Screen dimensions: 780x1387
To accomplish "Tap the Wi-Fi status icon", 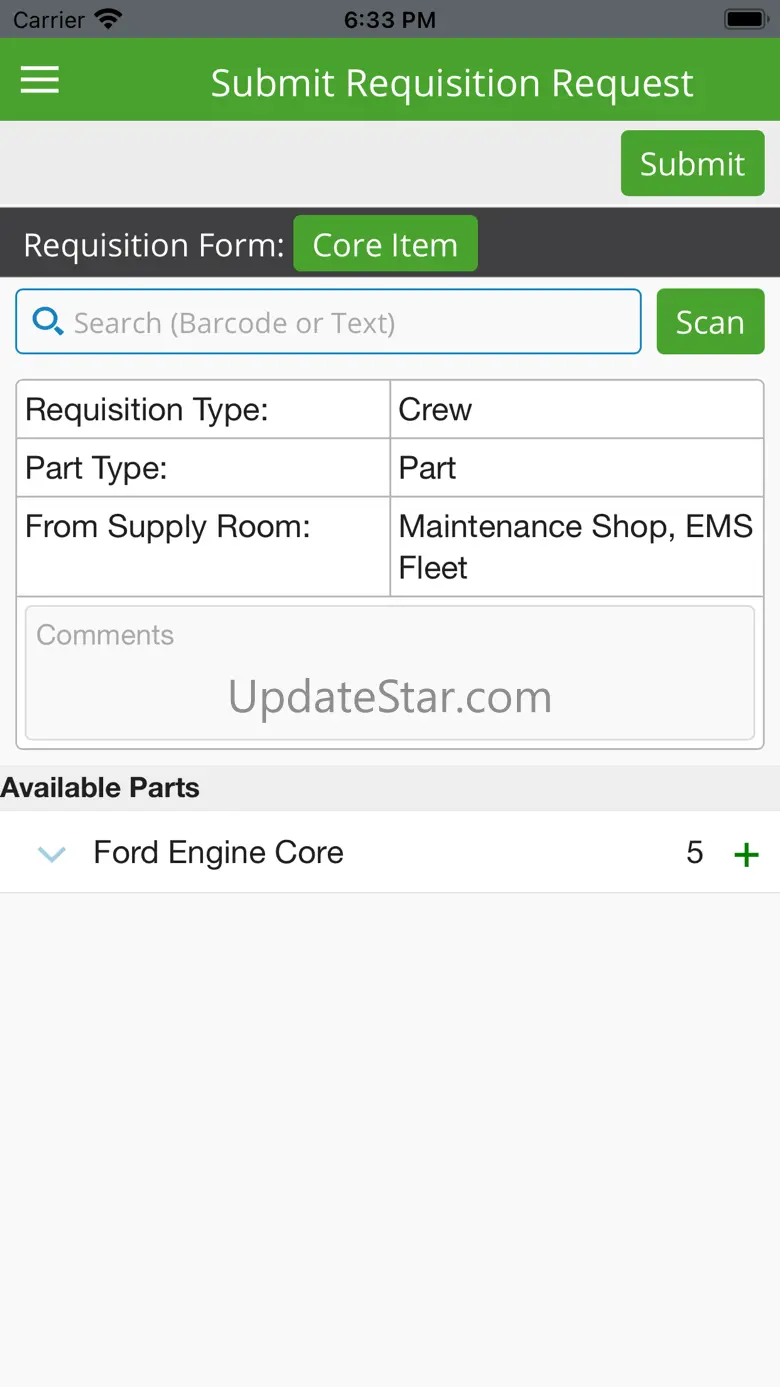I will tap(107, 19).
